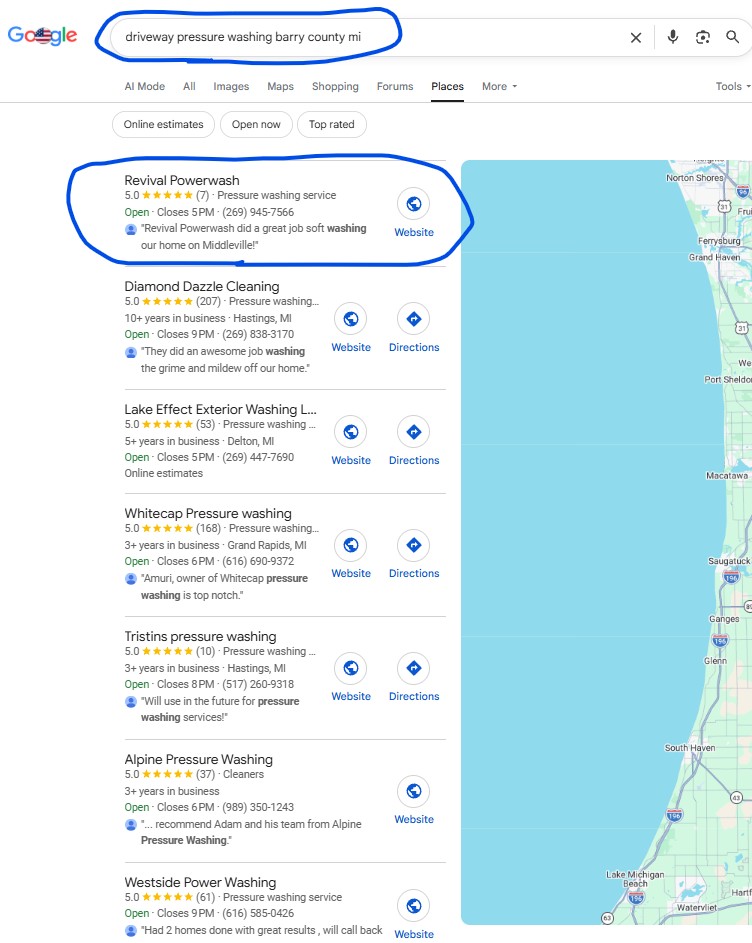
Task: Click Port Sheldon label on the map
Action: tap(727, 379)
